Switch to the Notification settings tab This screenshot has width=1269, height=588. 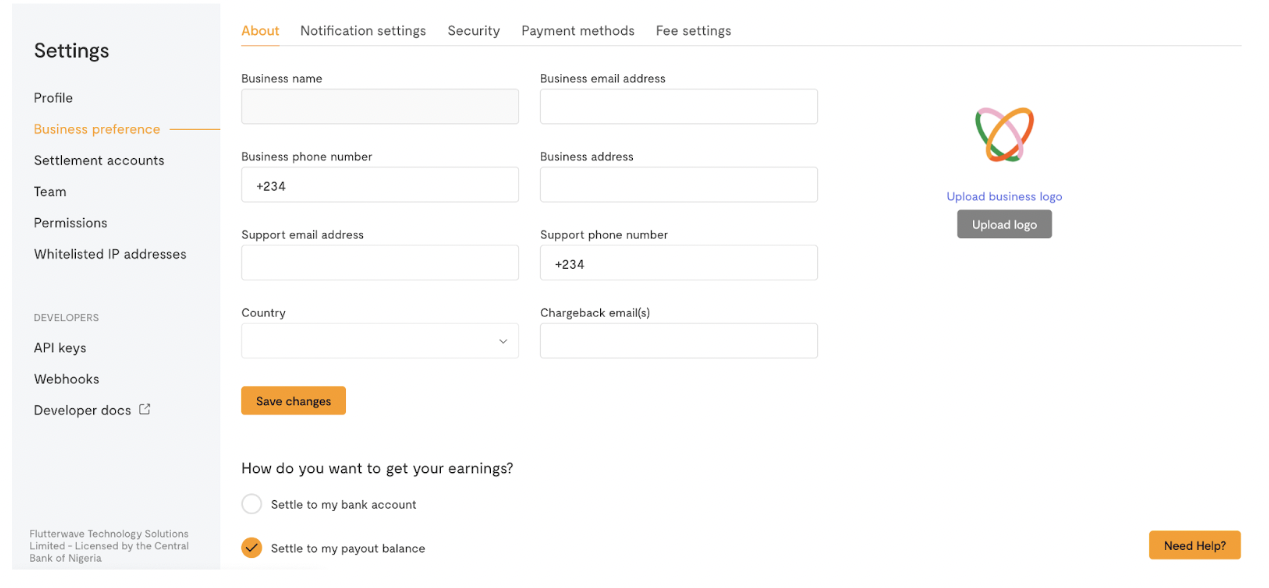(363, 31)
